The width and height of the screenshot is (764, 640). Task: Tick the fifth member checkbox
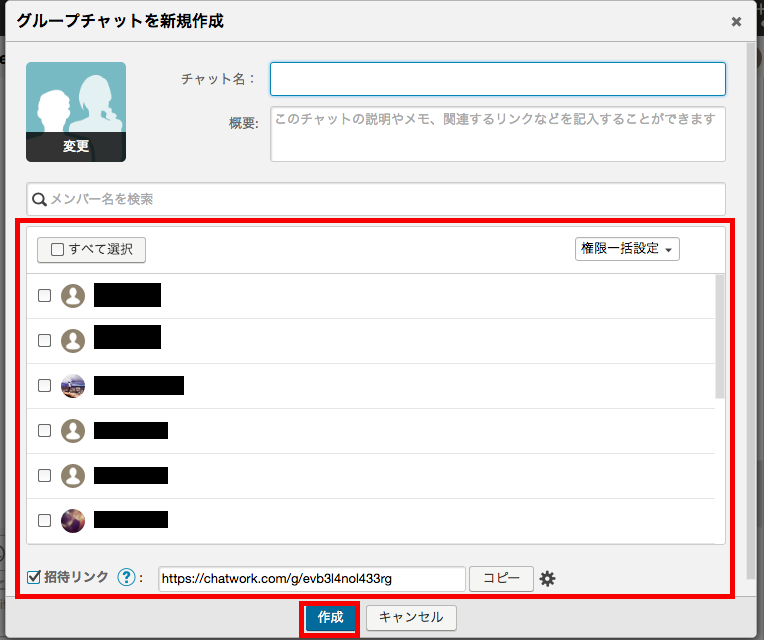[44, 475]
